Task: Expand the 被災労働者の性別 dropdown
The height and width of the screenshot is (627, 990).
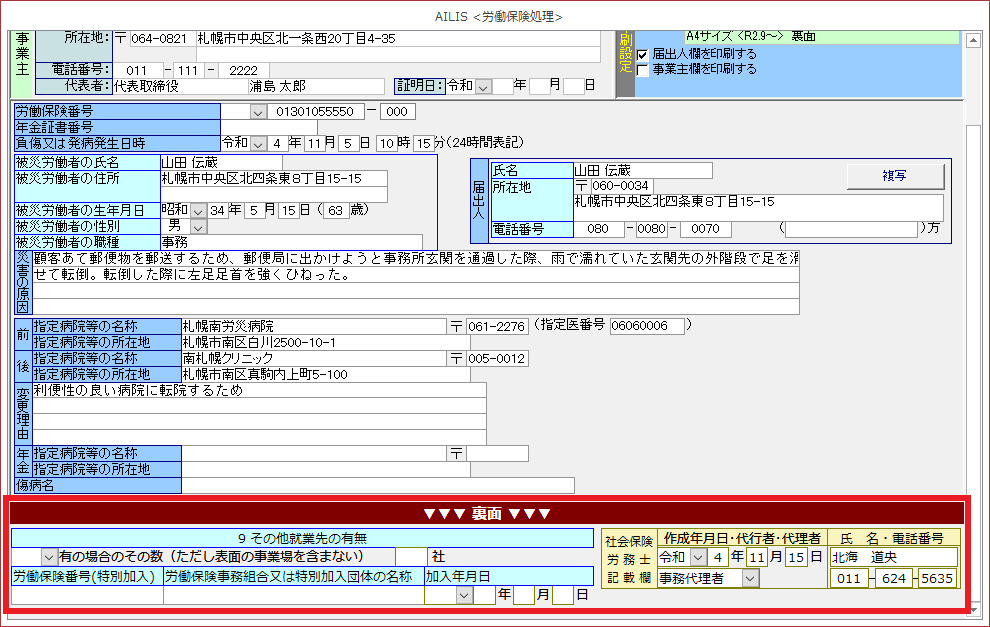Action: tap(198, 226)
